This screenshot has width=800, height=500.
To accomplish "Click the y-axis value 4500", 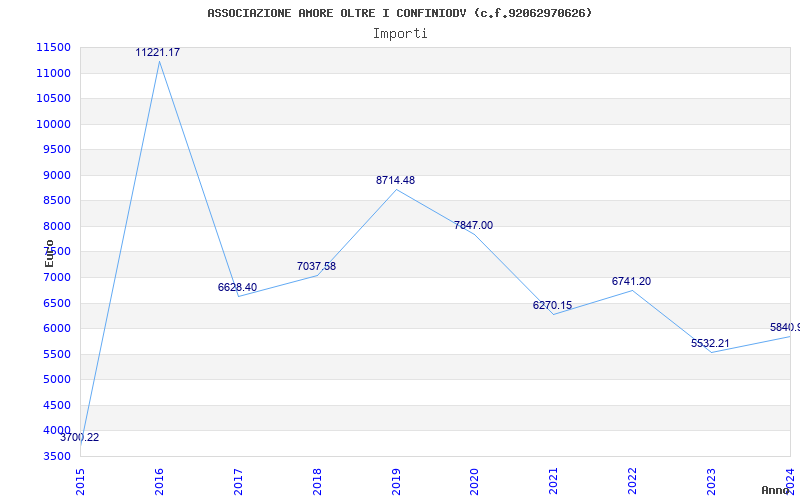I will point(57,405).
